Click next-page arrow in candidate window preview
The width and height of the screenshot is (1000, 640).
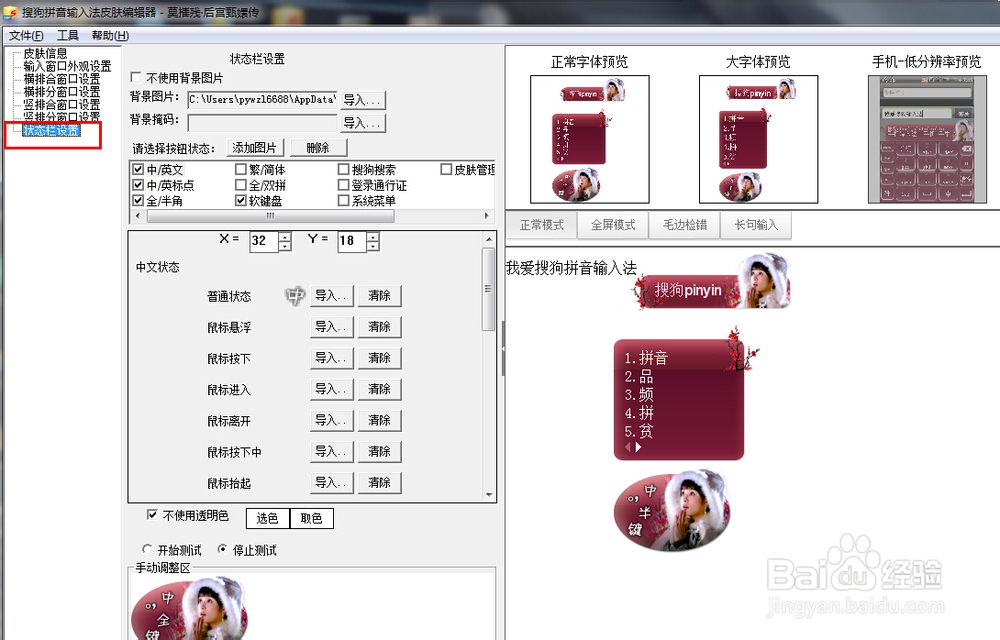[638, 447]
